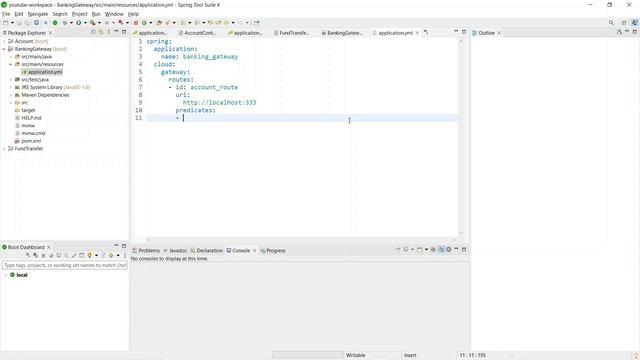Click the green Boot Dashboard toolbar icon
Screen dimensions: 640x360
click(55, 23)
